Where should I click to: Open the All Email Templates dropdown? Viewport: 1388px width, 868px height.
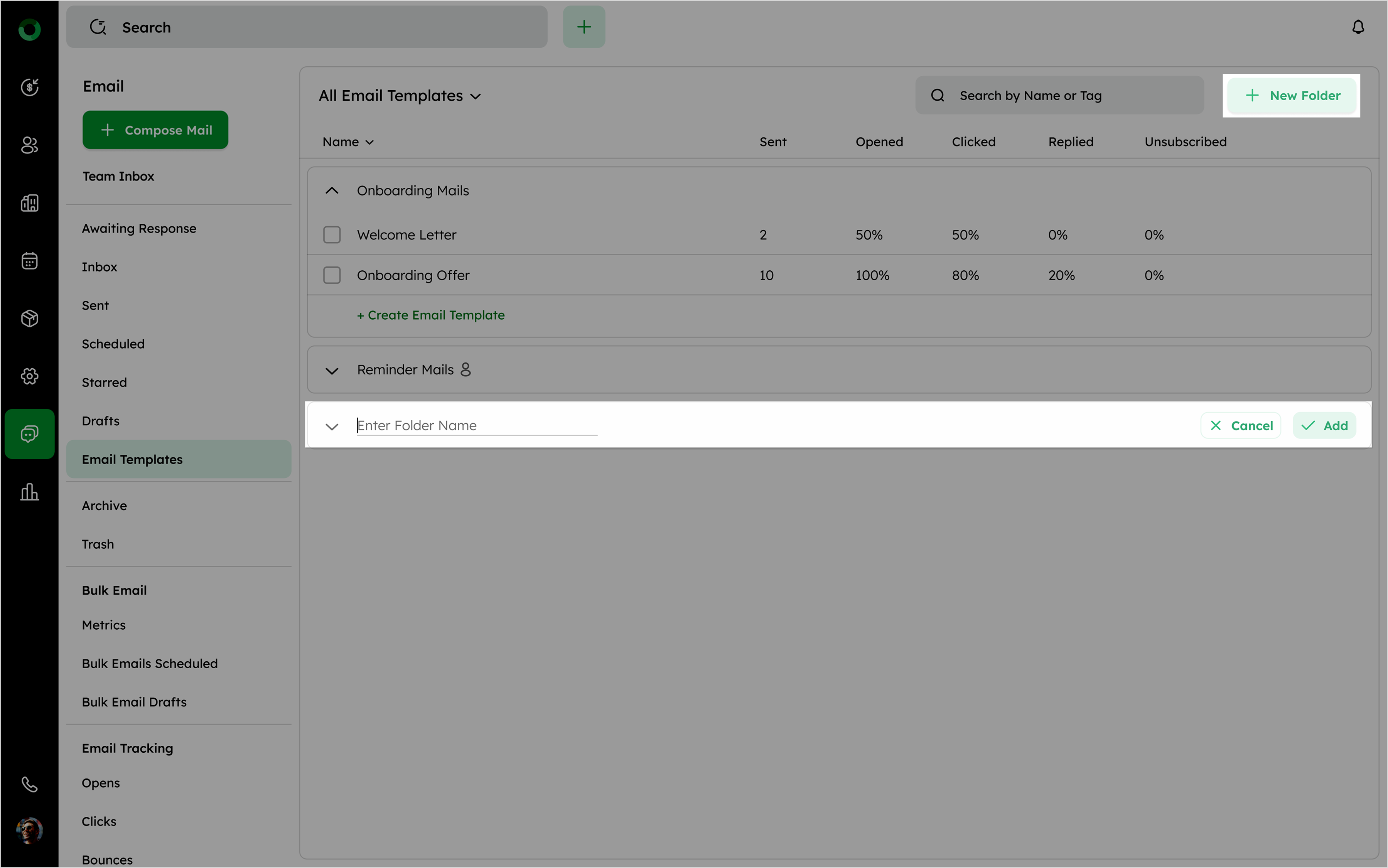[400, 96]
